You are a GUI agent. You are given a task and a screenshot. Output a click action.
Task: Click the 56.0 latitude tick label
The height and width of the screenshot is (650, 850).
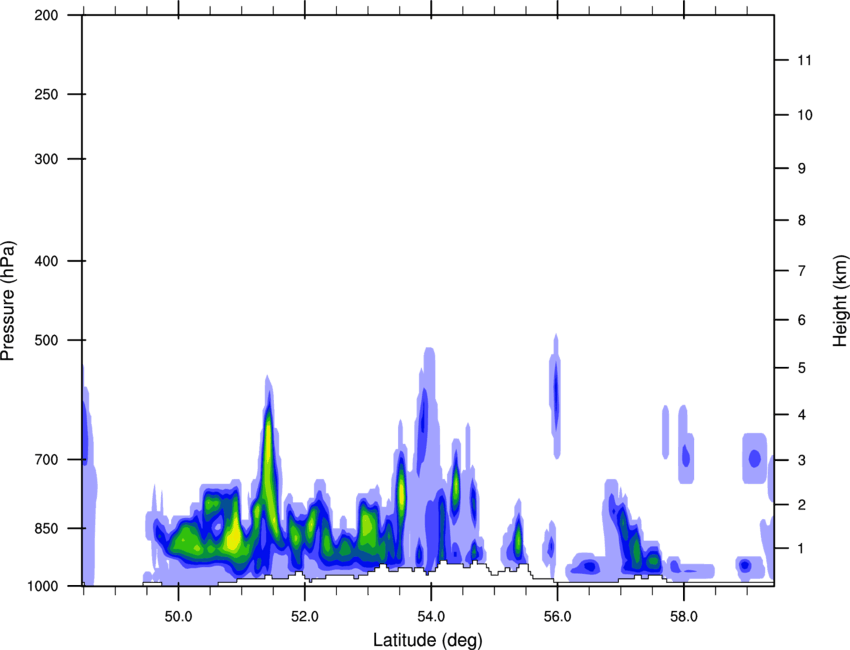pyautogui.click(x=557, y=617)
